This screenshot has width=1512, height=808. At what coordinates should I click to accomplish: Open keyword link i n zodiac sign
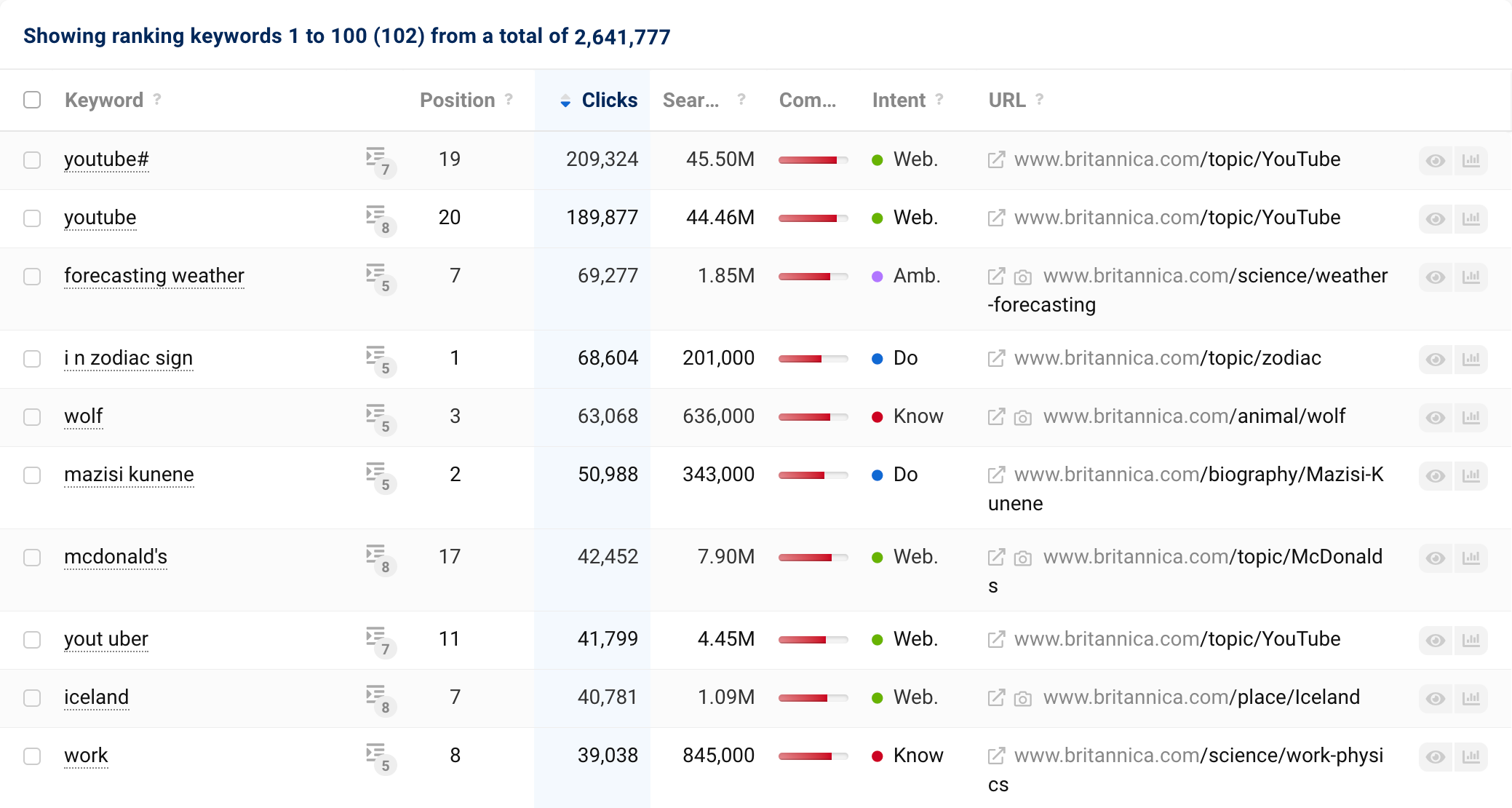point(128,358)
